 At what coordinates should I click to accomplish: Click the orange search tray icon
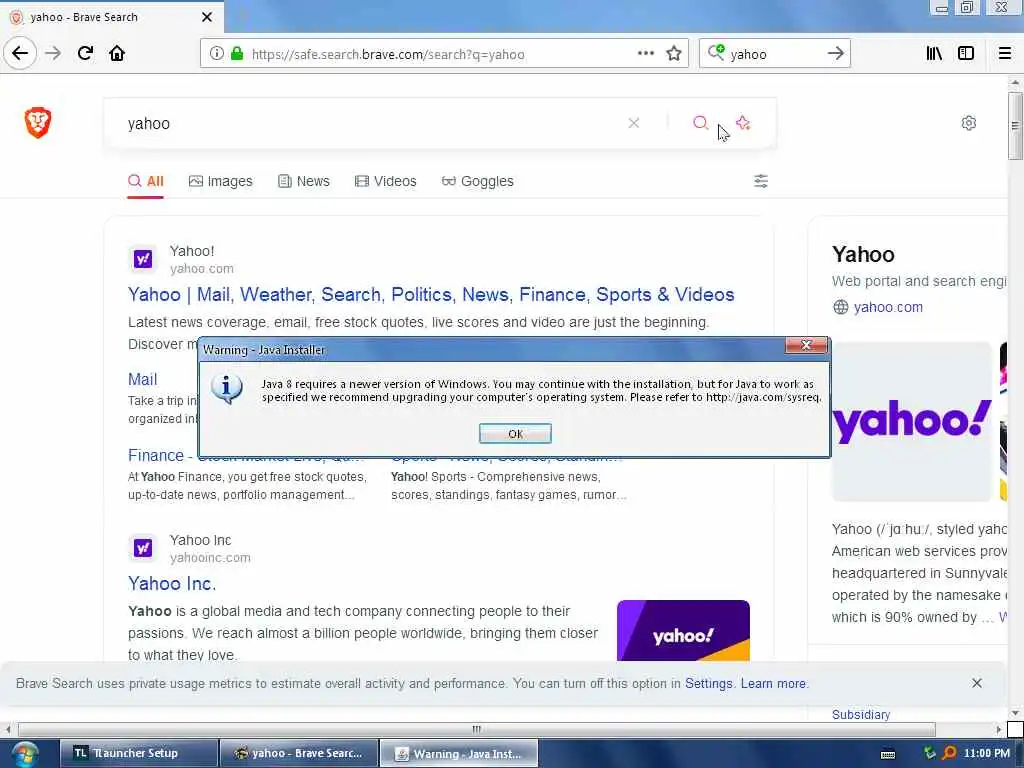pyautogui.click(x=949, y=753)
